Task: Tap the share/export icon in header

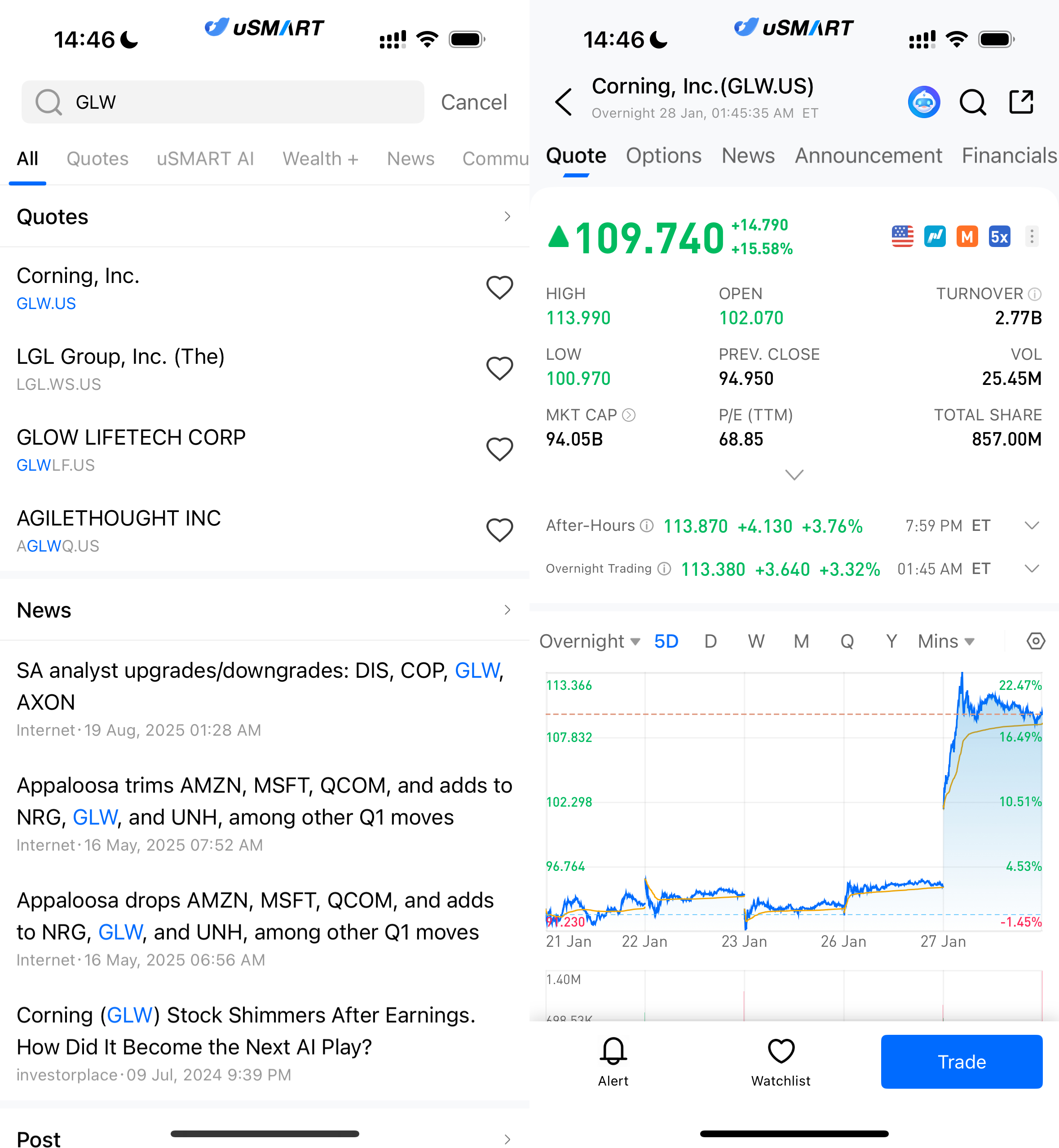Action: (x=1021, y=102)
